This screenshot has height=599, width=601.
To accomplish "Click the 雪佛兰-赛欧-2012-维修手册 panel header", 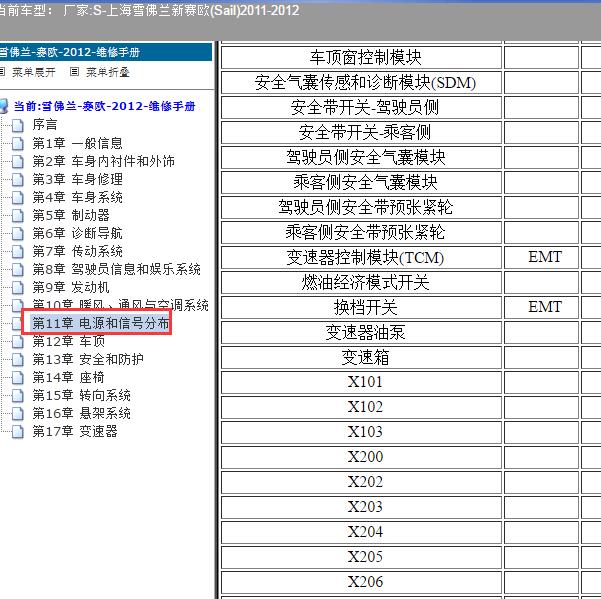I will [x=106, y=52].
